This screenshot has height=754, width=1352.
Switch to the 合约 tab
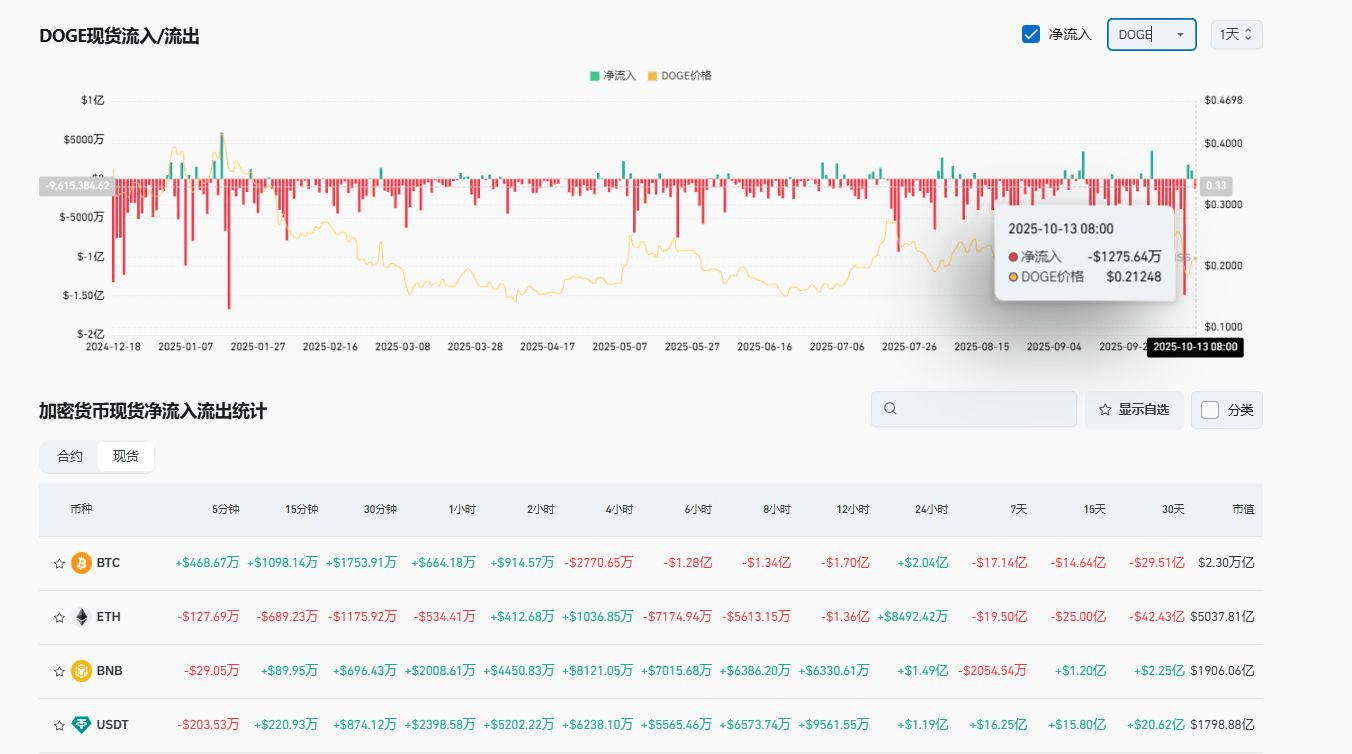70,456
